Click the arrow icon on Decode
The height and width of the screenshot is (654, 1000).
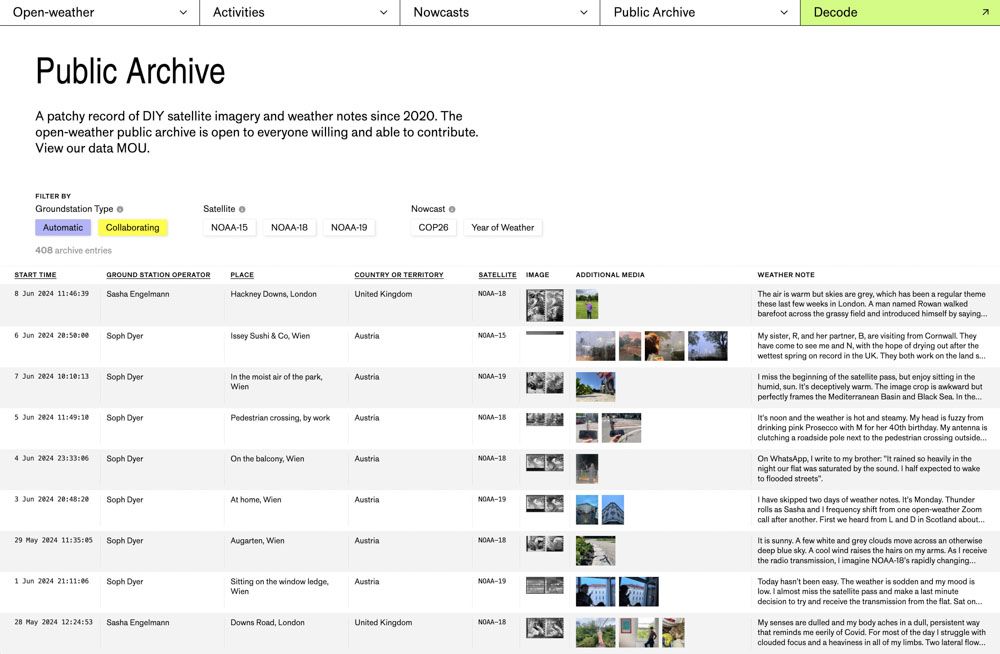985,13
